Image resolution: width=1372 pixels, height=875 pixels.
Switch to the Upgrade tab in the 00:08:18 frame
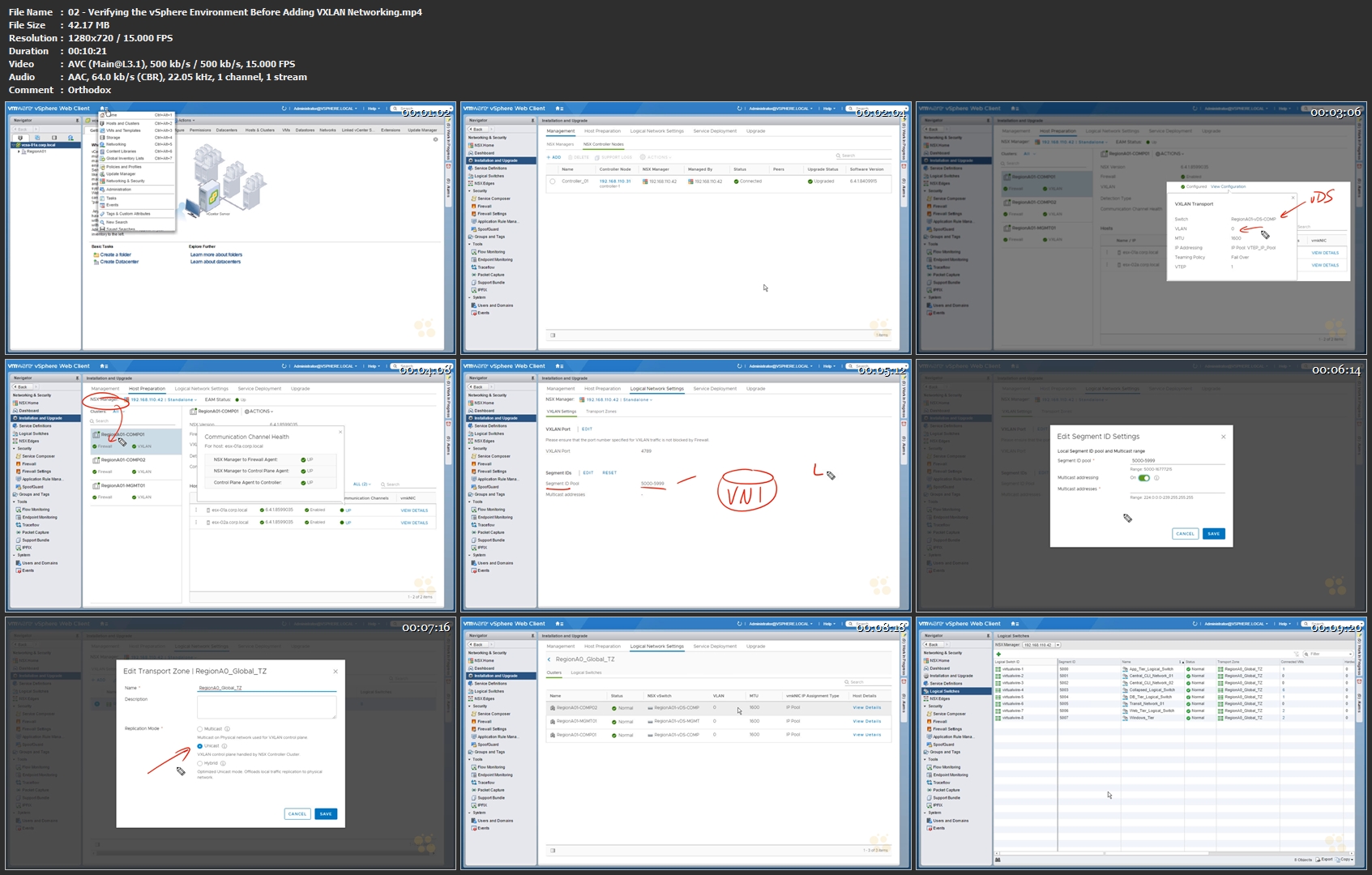[755, 647]
